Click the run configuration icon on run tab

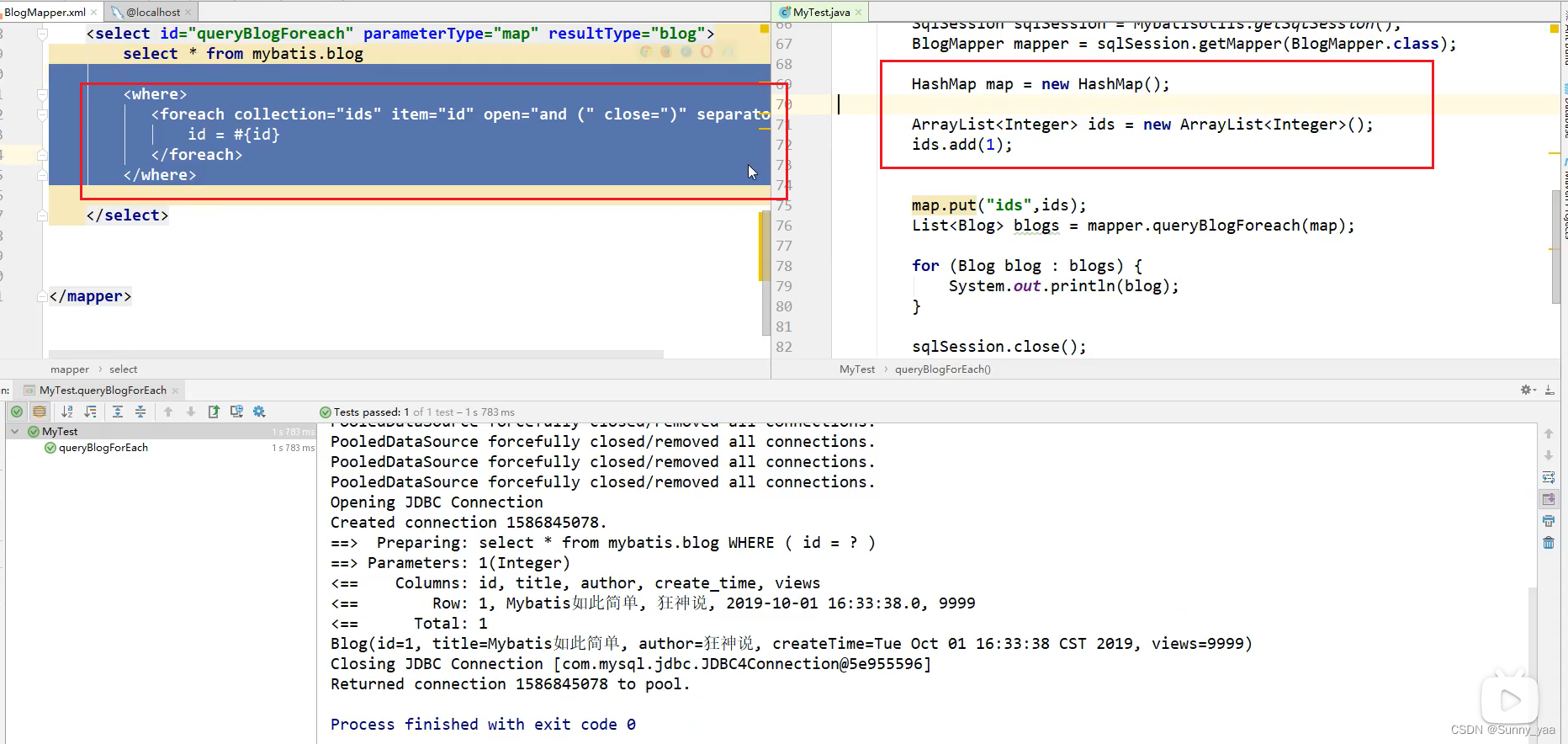29,391
